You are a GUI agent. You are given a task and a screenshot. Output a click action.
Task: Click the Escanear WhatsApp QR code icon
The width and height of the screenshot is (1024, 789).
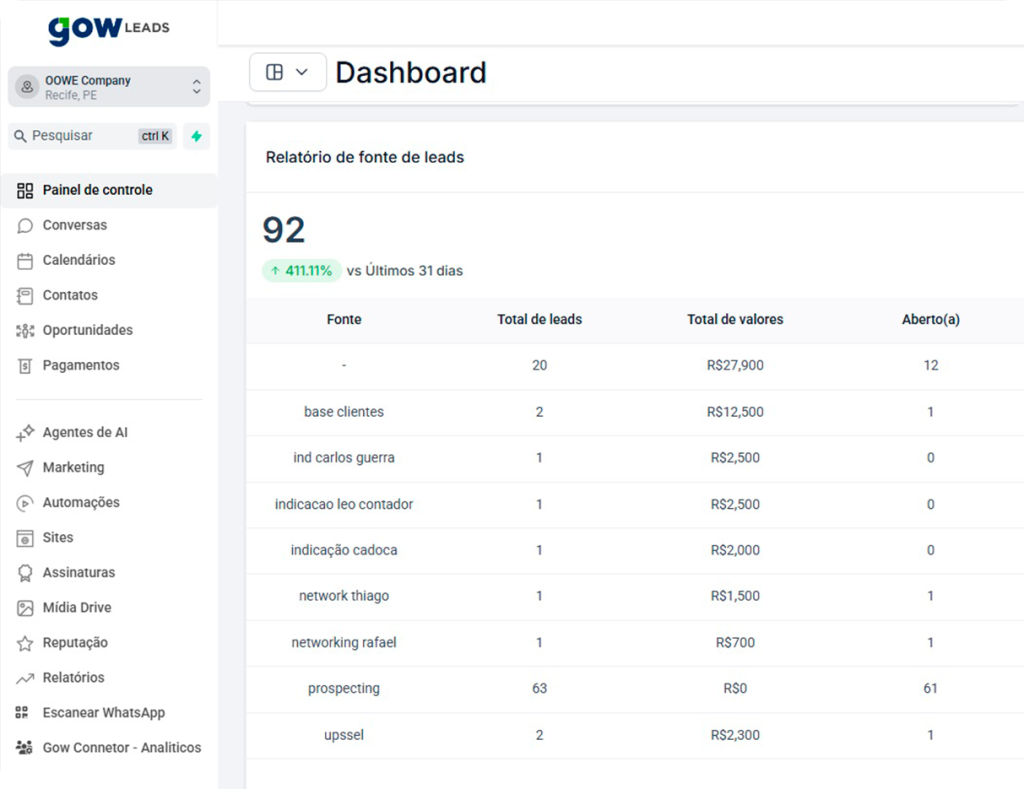tap(23, 713)
